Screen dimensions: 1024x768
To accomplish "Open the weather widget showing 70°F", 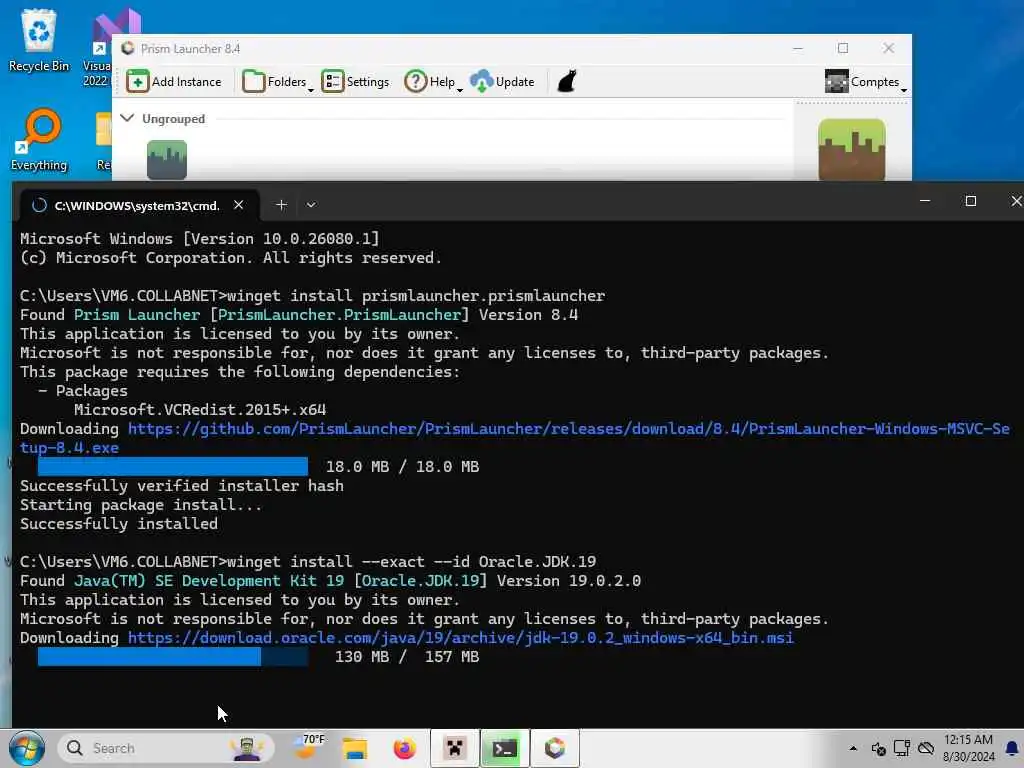I will 309,748.
